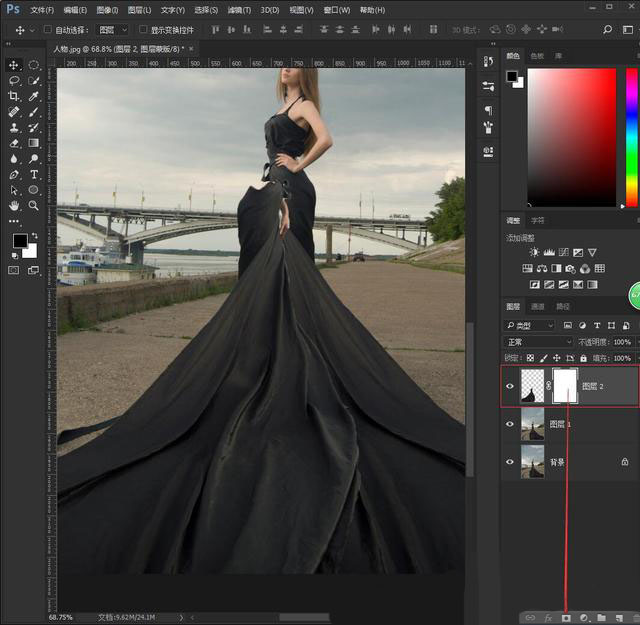Select the Healing Brush tool
The image size is (640, 625).
[13, 111]
